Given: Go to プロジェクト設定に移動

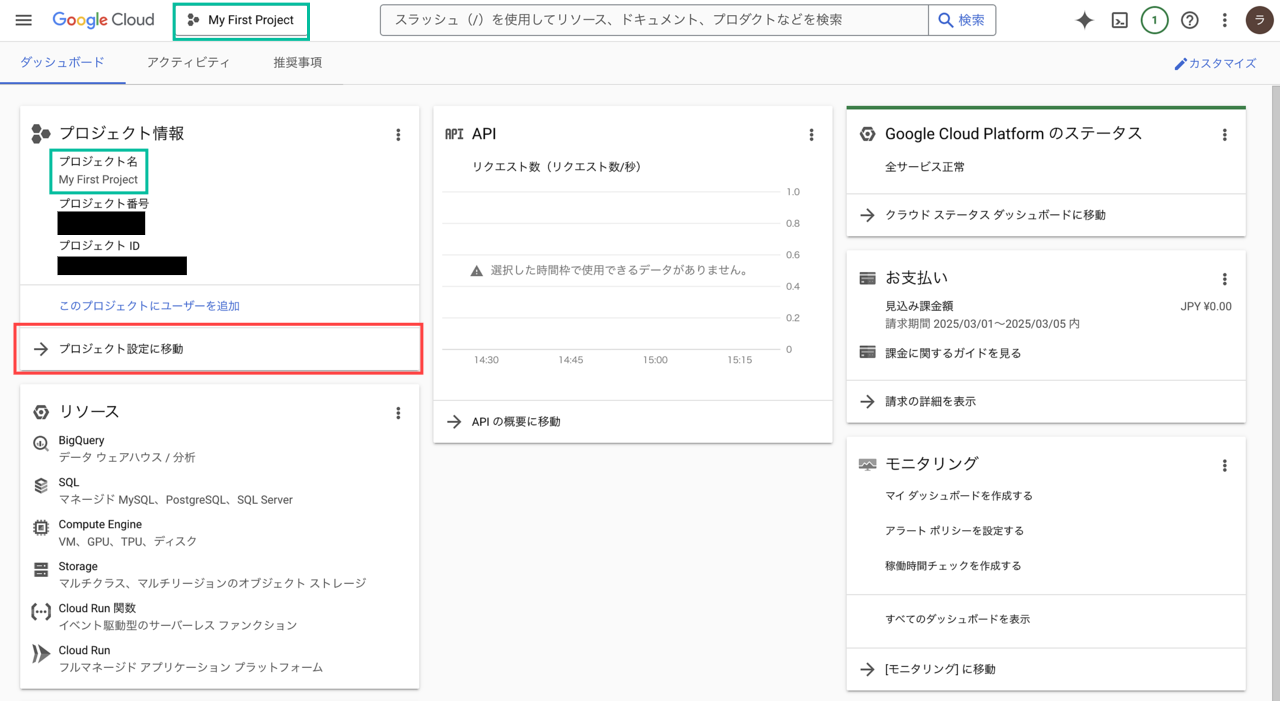Looking at the screenshot, I should pos(219,349).
